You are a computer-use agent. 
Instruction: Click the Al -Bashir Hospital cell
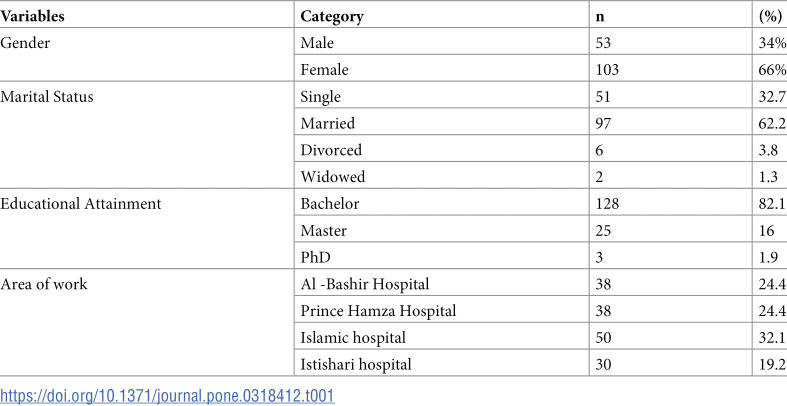(365, 284)
